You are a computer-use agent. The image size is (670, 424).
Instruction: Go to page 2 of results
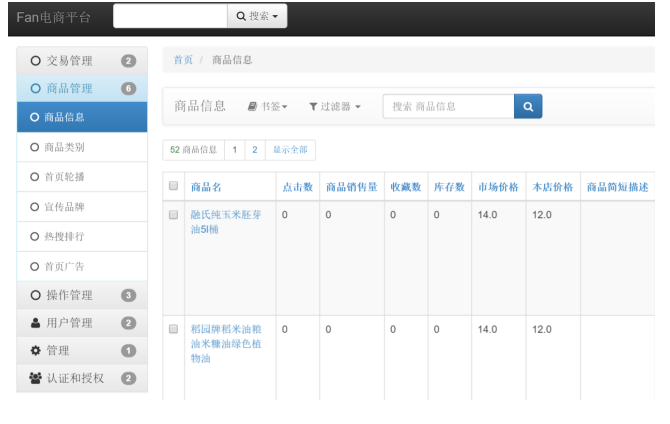click(x=255, y=150)
